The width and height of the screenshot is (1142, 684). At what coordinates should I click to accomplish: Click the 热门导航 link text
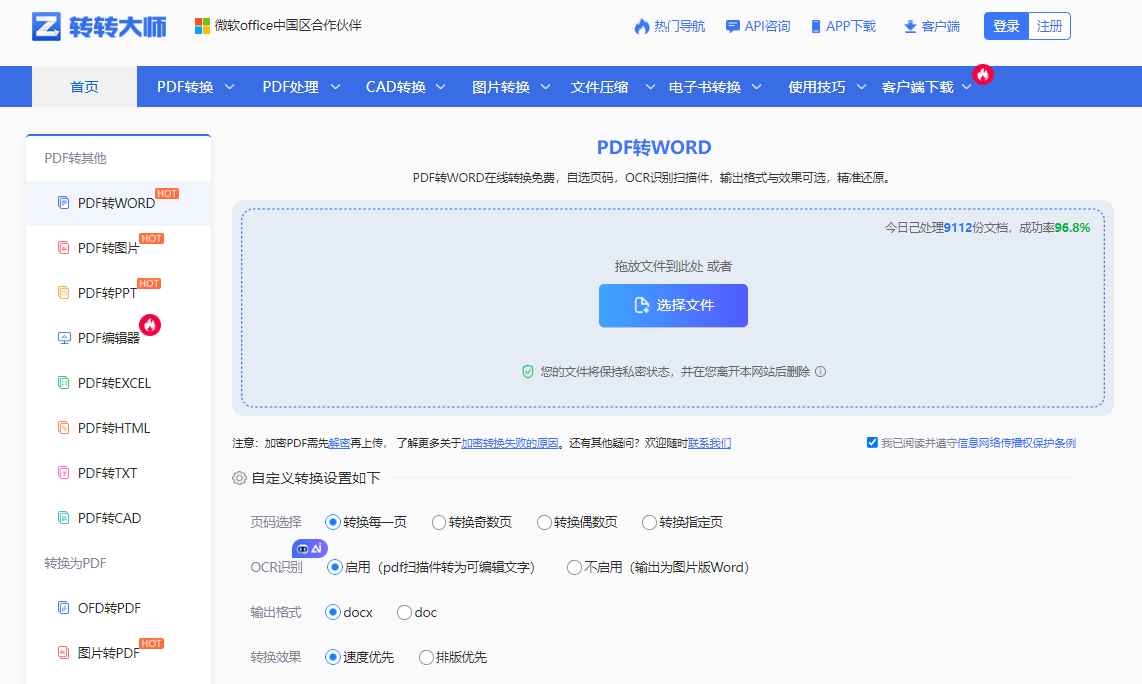point(680,26)
